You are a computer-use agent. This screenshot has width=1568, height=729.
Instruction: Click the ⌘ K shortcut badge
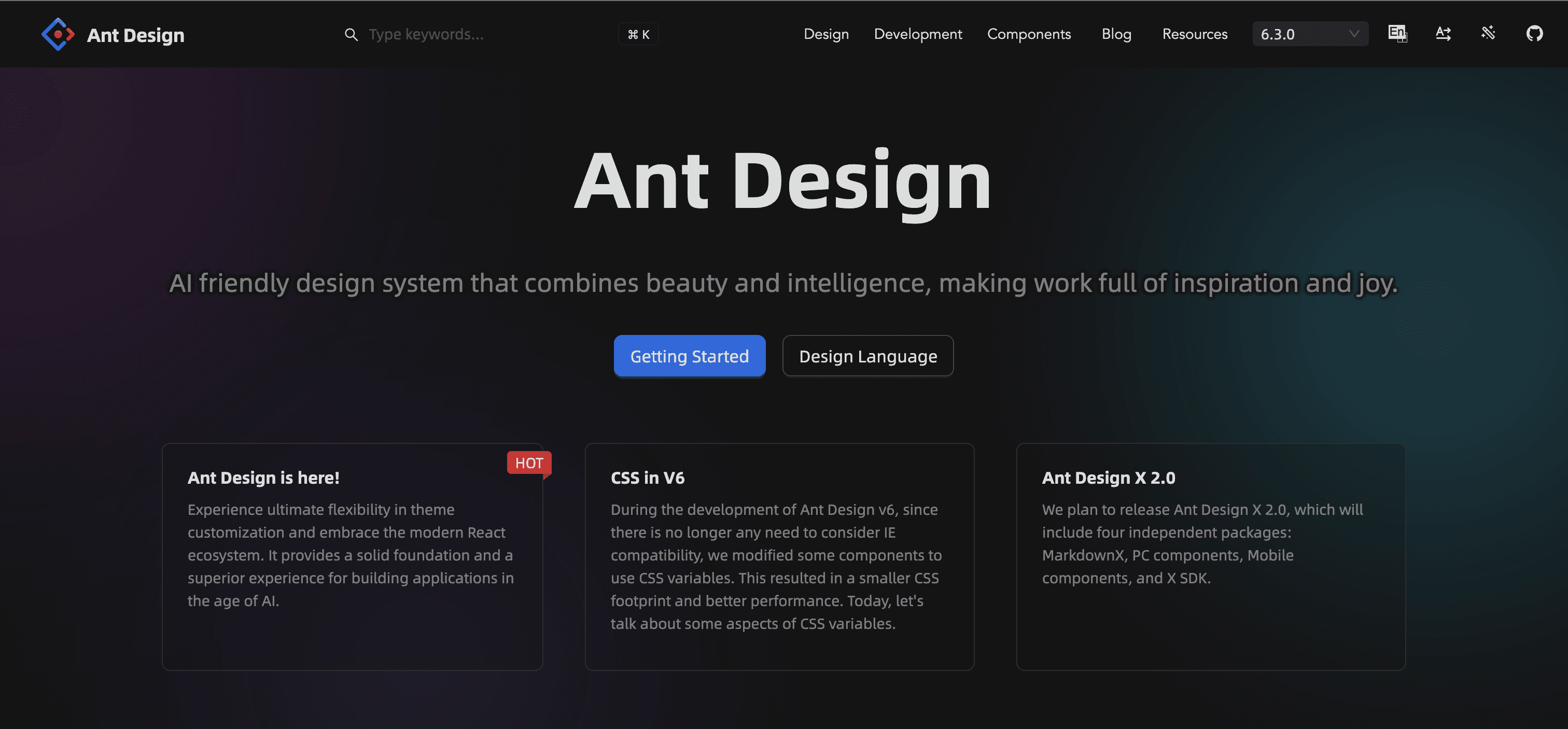pos(638,34)
